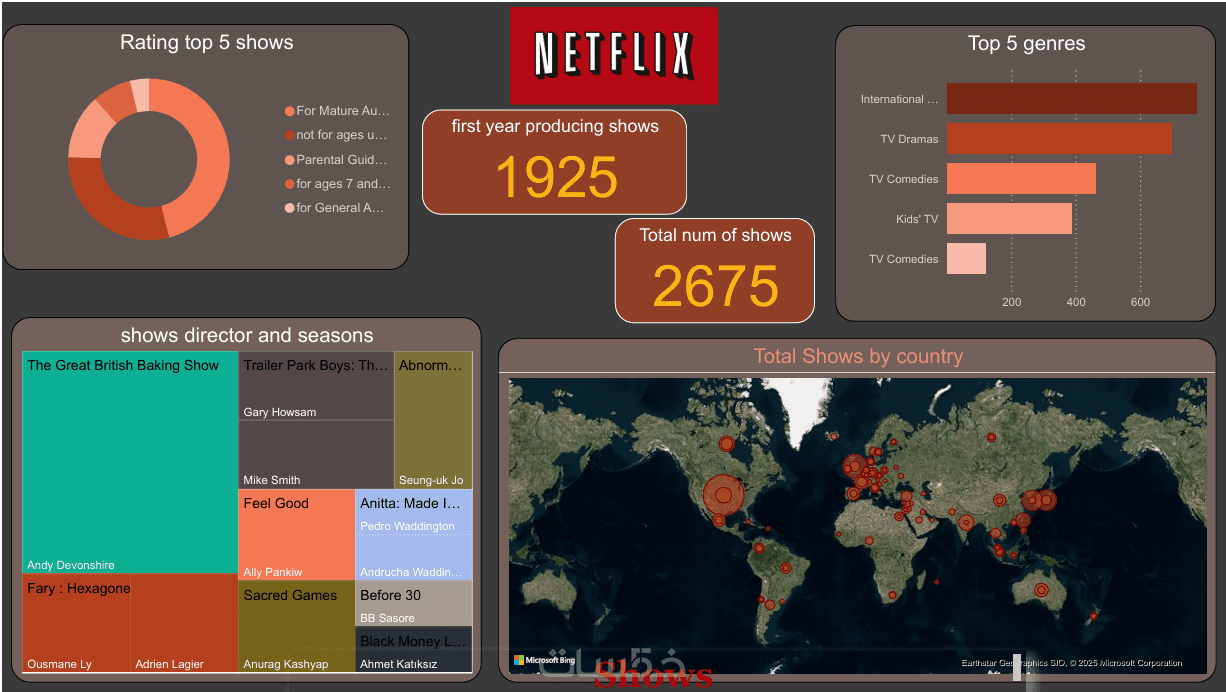Image resolution: width=1226 pixels, height=692 pixels.
Task: Click the 2675 total shows card value
Action: tap(715, 285)
